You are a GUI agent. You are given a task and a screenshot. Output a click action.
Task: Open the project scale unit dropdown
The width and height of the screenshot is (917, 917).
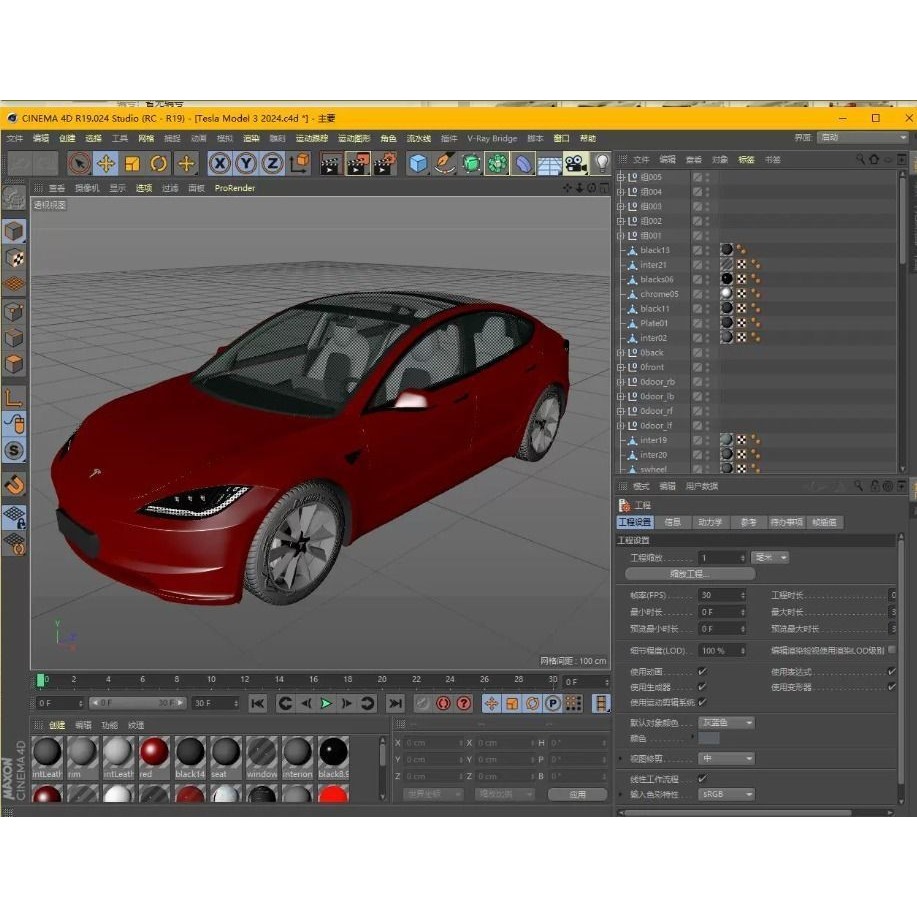tap(770, 558)
